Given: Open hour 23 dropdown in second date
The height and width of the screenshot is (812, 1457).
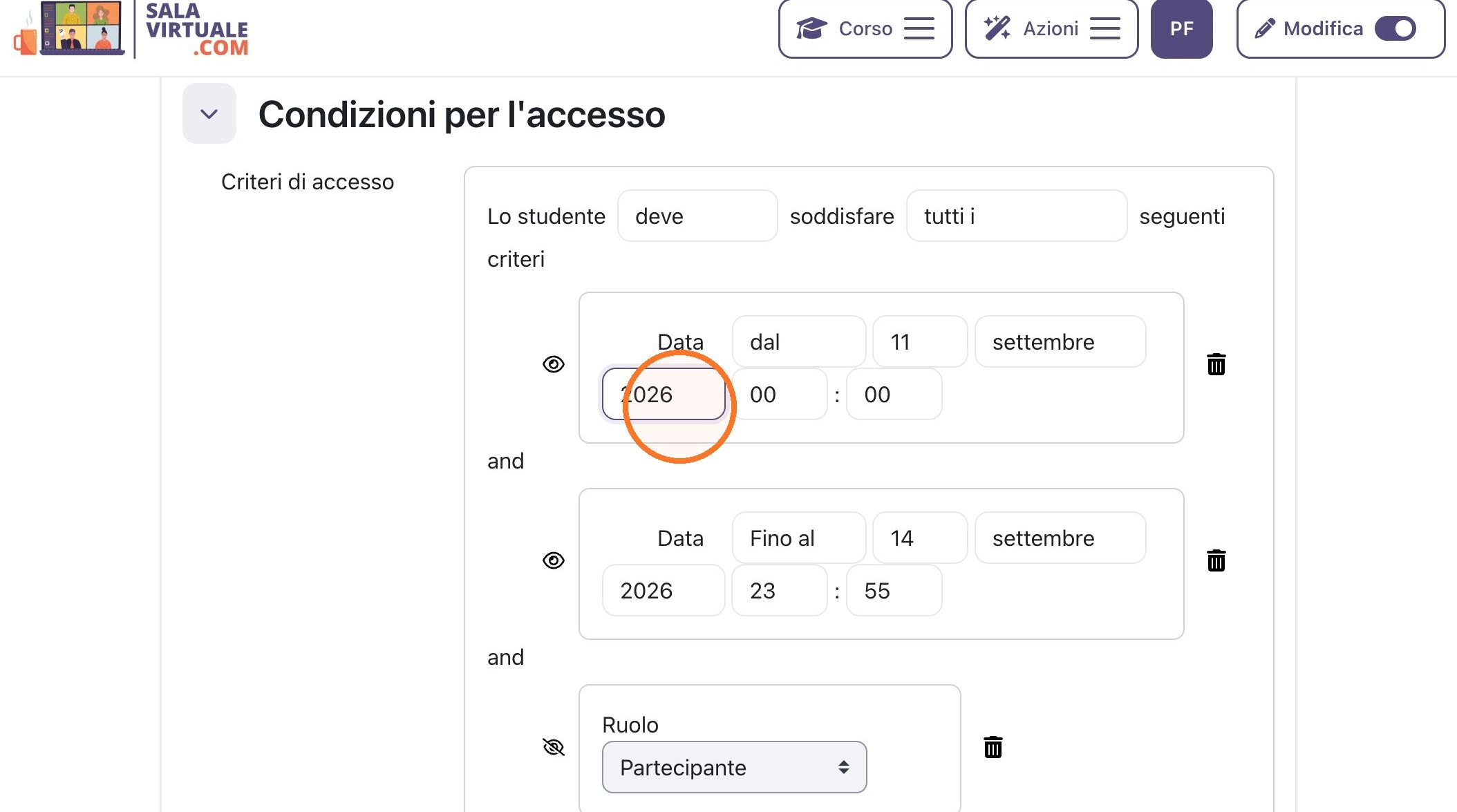Looking at the screenshot, I should coord(780,590).
